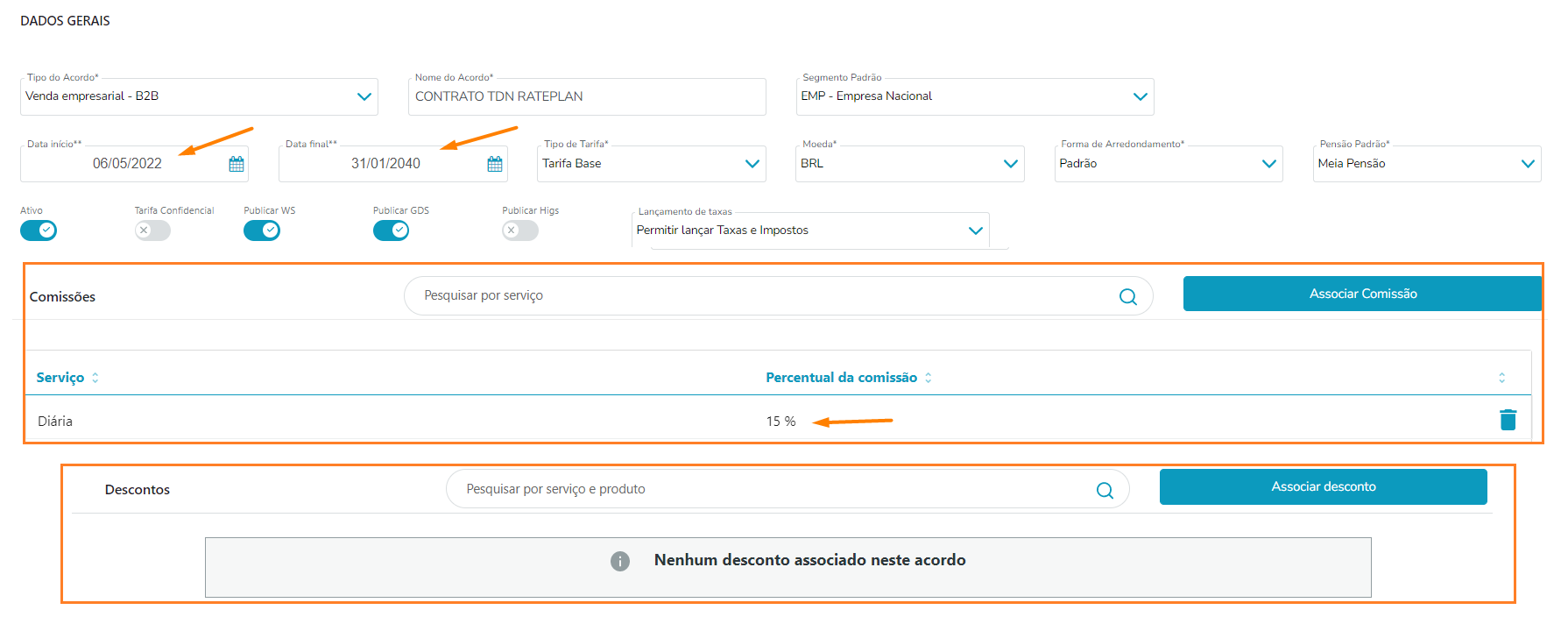Expand the Pensão Padrão dropdown
1568x624 pixels.
[x=1528, y=164]
